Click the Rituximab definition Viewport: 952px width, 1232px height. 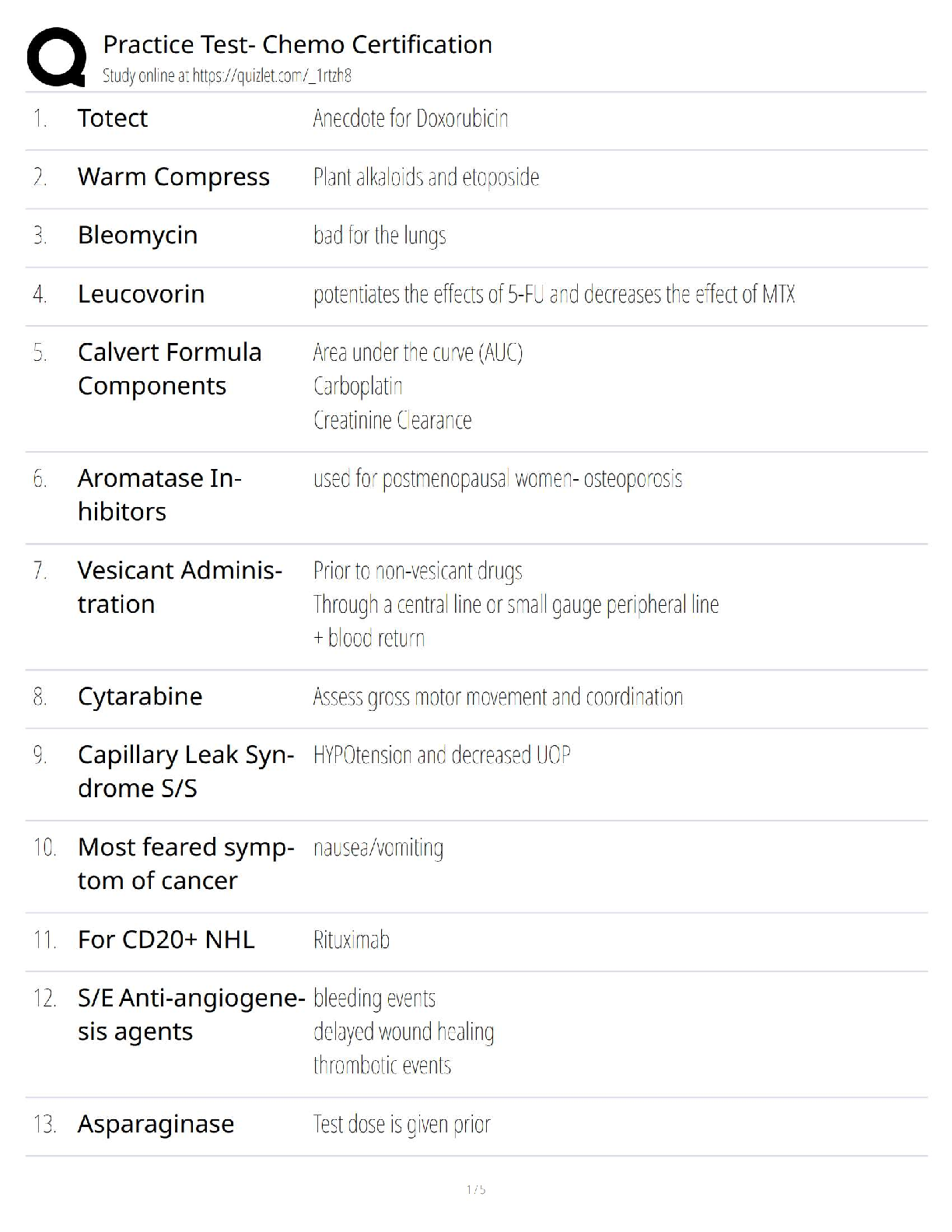[x=351, y=940]
